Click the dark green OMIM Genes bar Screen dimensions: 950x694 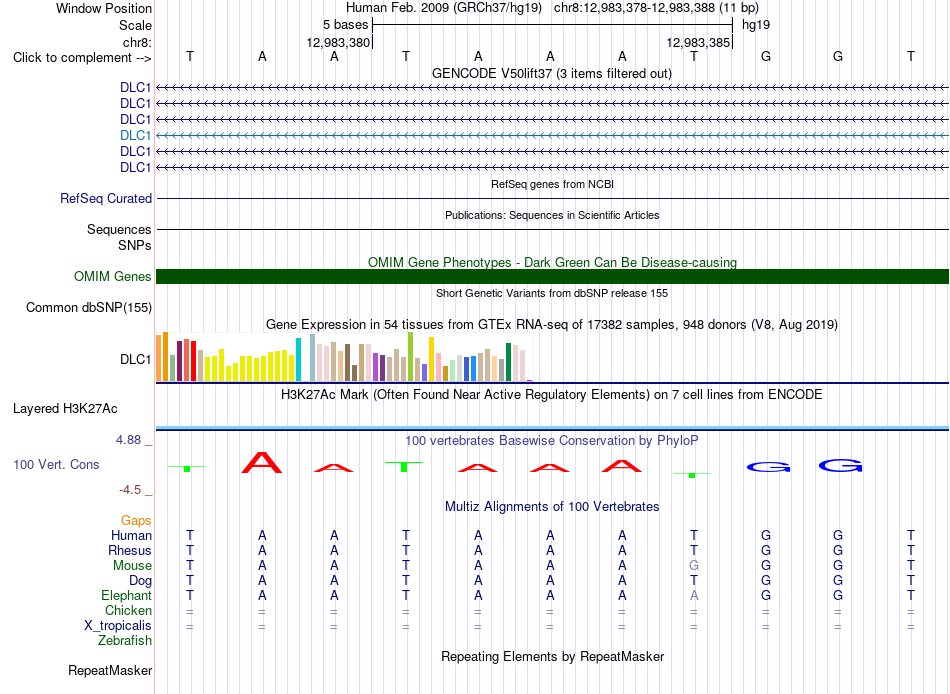point(552,276)
